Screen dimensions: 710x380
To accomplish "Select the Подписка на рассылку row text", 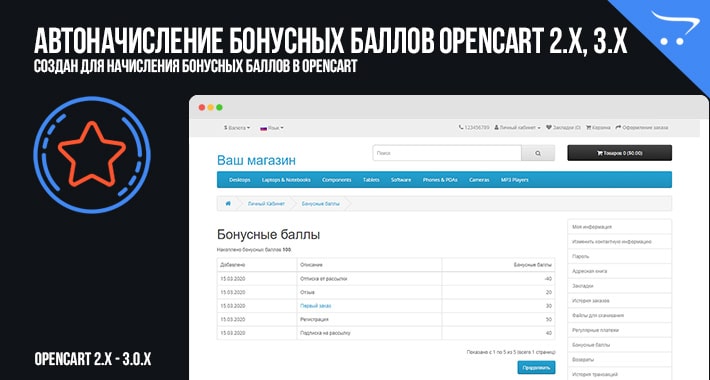I will (x=325, y=333).
